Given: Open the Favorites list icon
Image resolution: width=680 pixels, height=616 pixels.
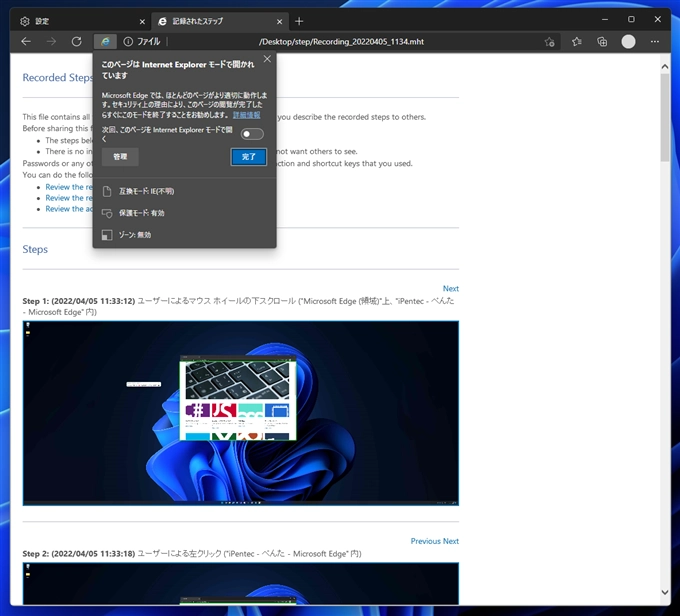Looking at the screenshot, I should click(576, 42).
